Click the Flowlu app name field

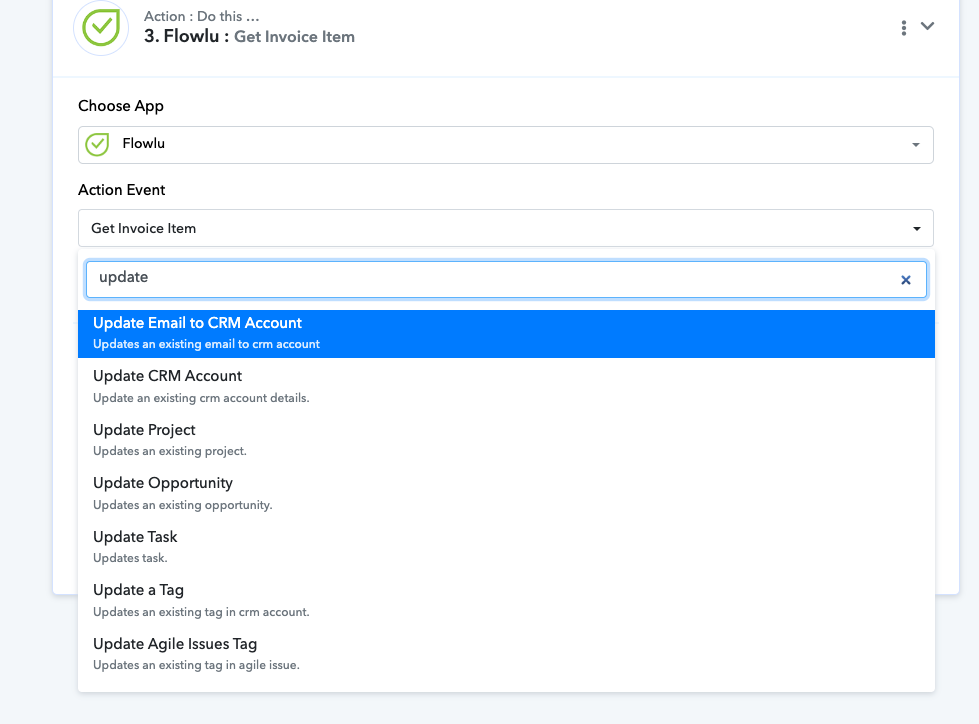point(506,145)
